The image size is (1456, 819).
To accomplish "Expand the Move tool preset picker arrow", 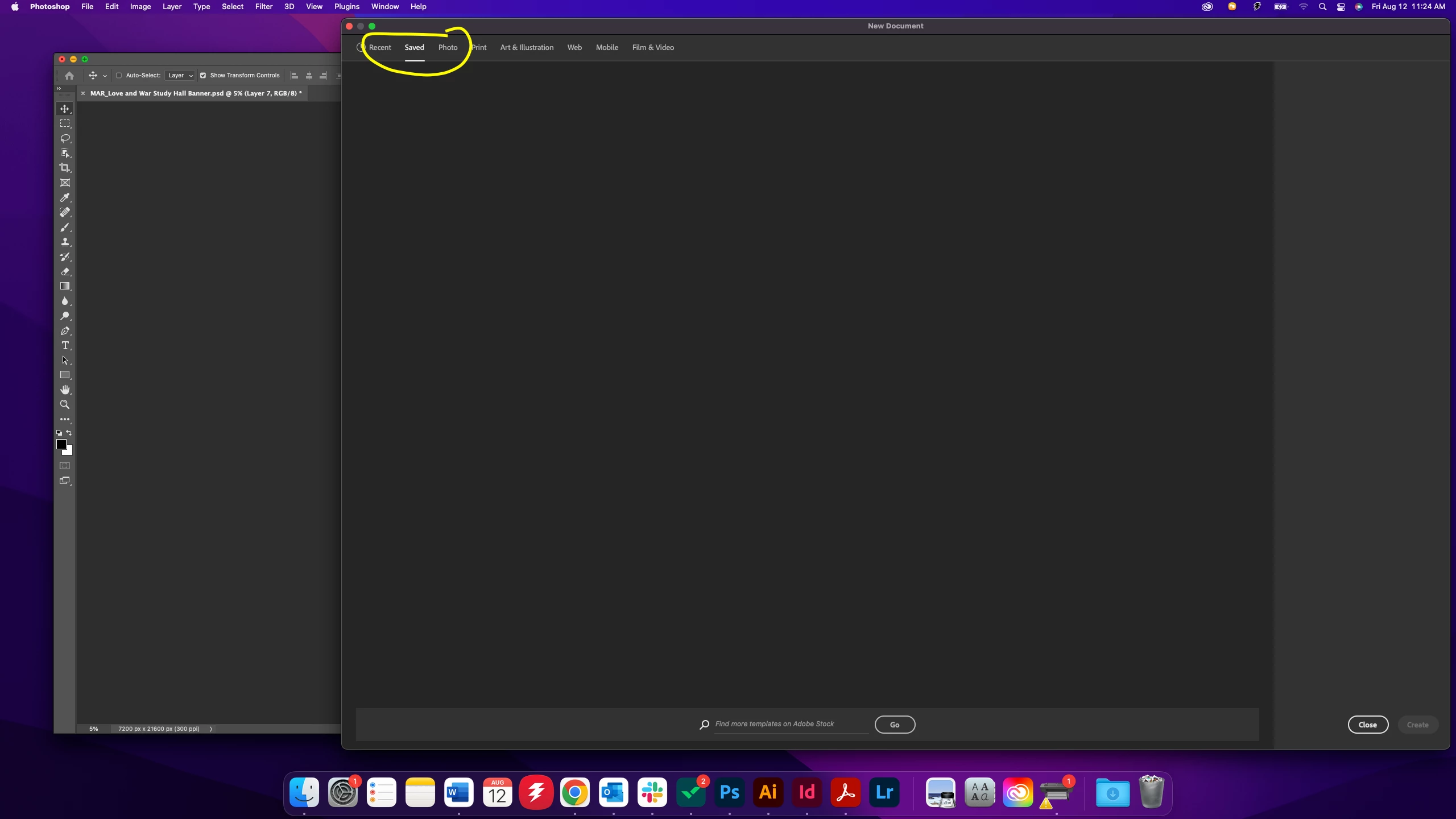I will [x=105, y=76].
